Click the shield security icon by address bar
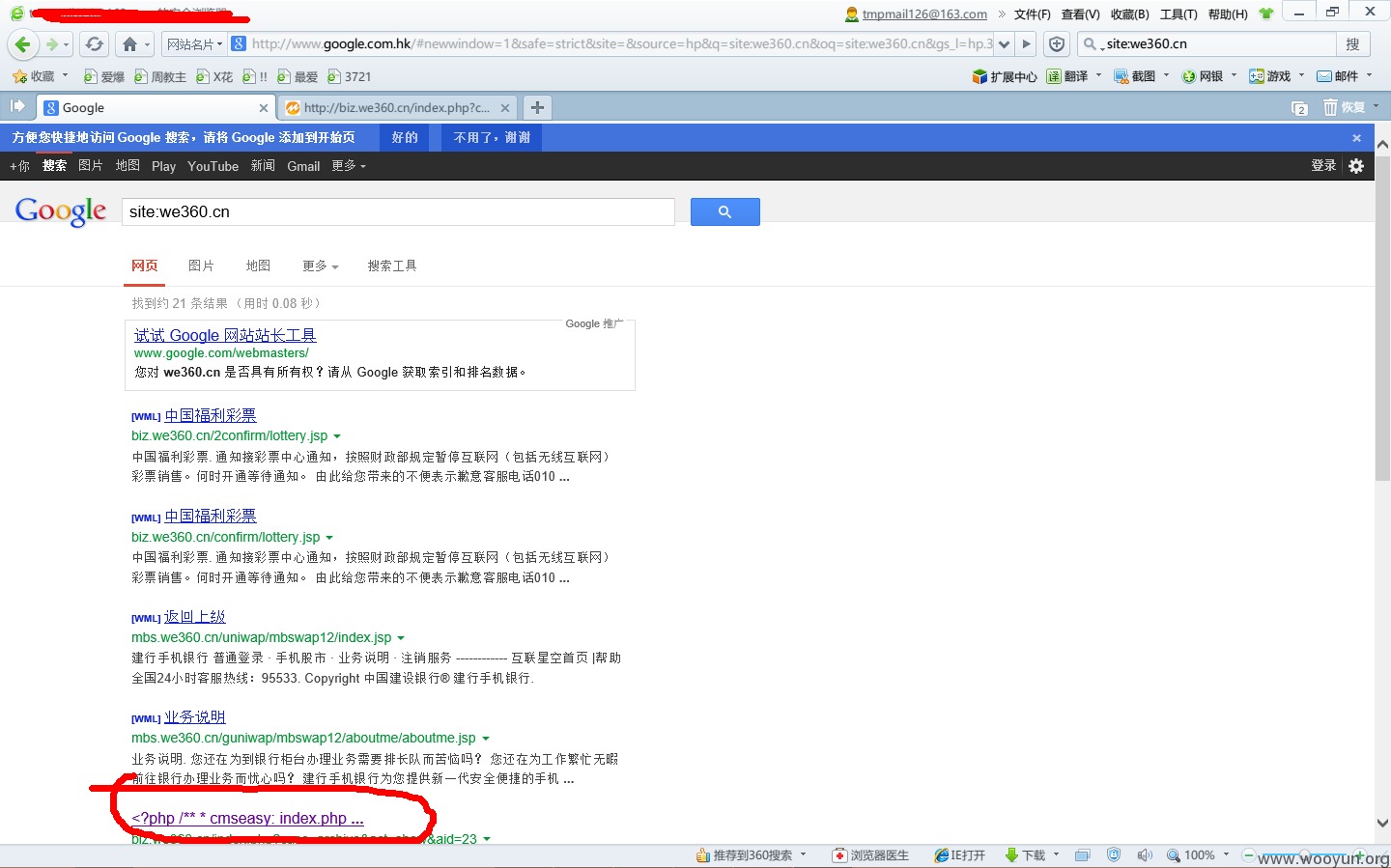This screenshot has width=1391, height=868. (x=1057, y=43)
